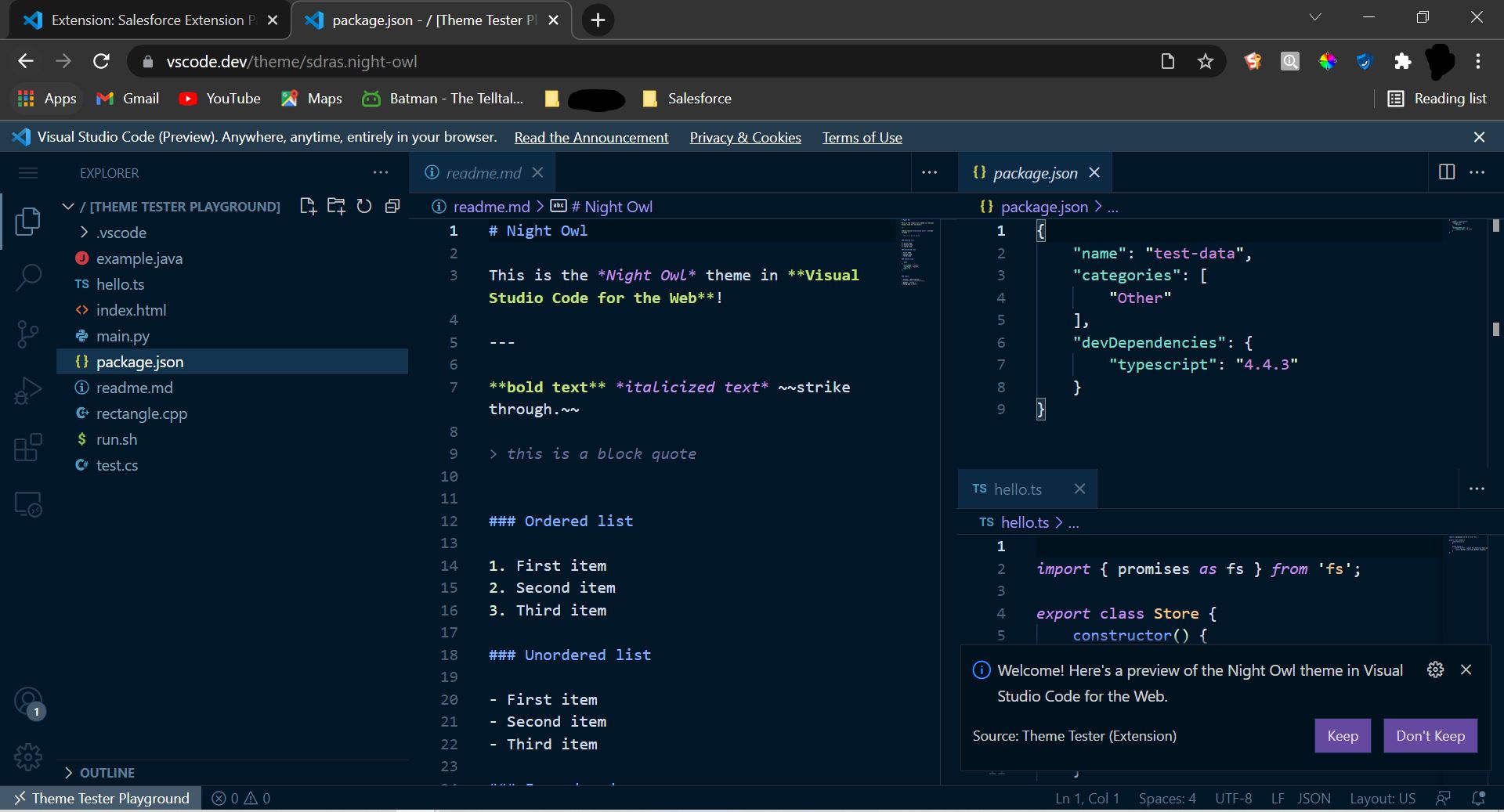1504x812 pixels.
Task: Open the Reading list
Action: (x=1437, y=99)
